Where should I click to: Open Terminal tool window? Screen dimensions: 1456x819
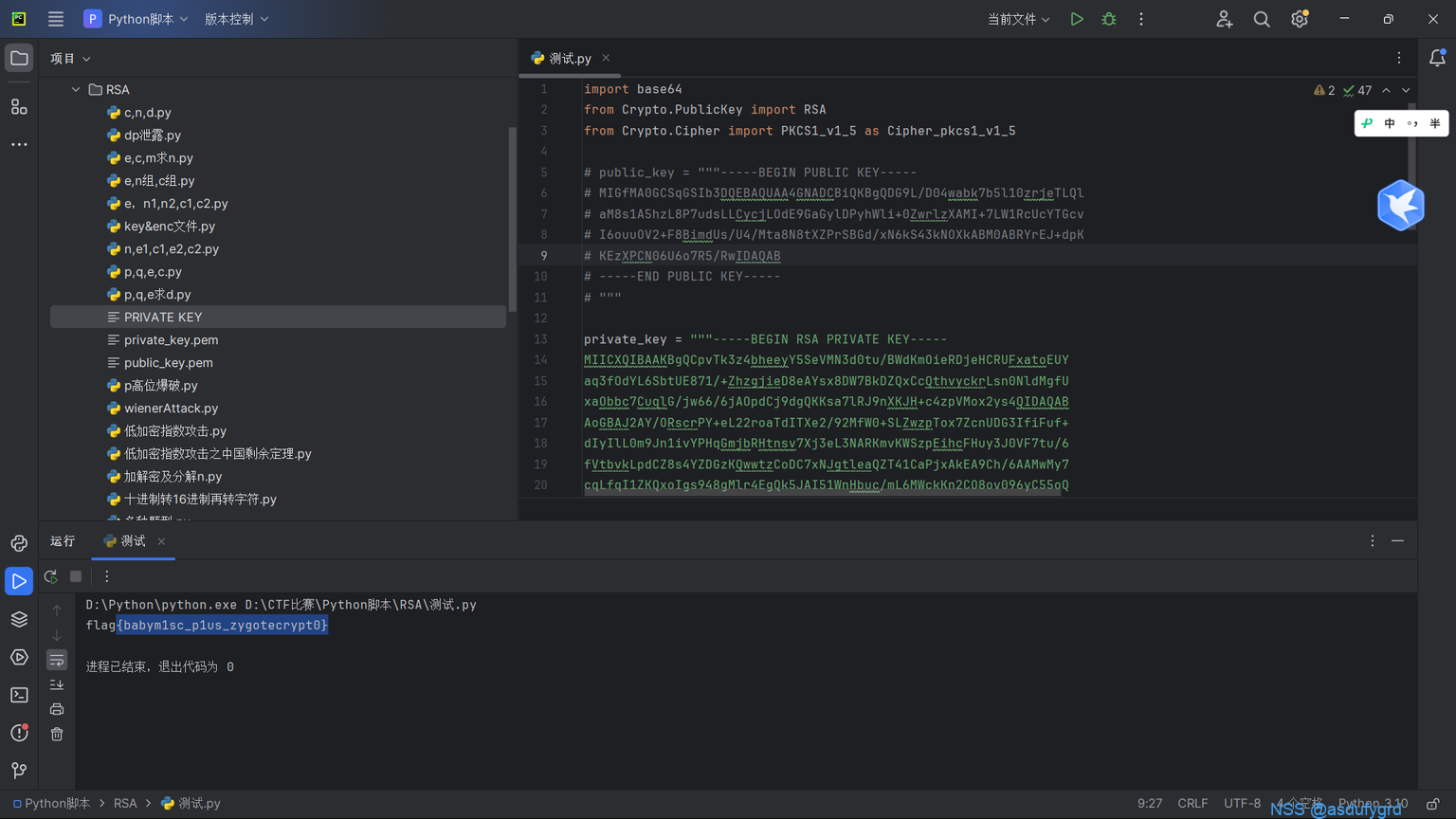point(19,695)
